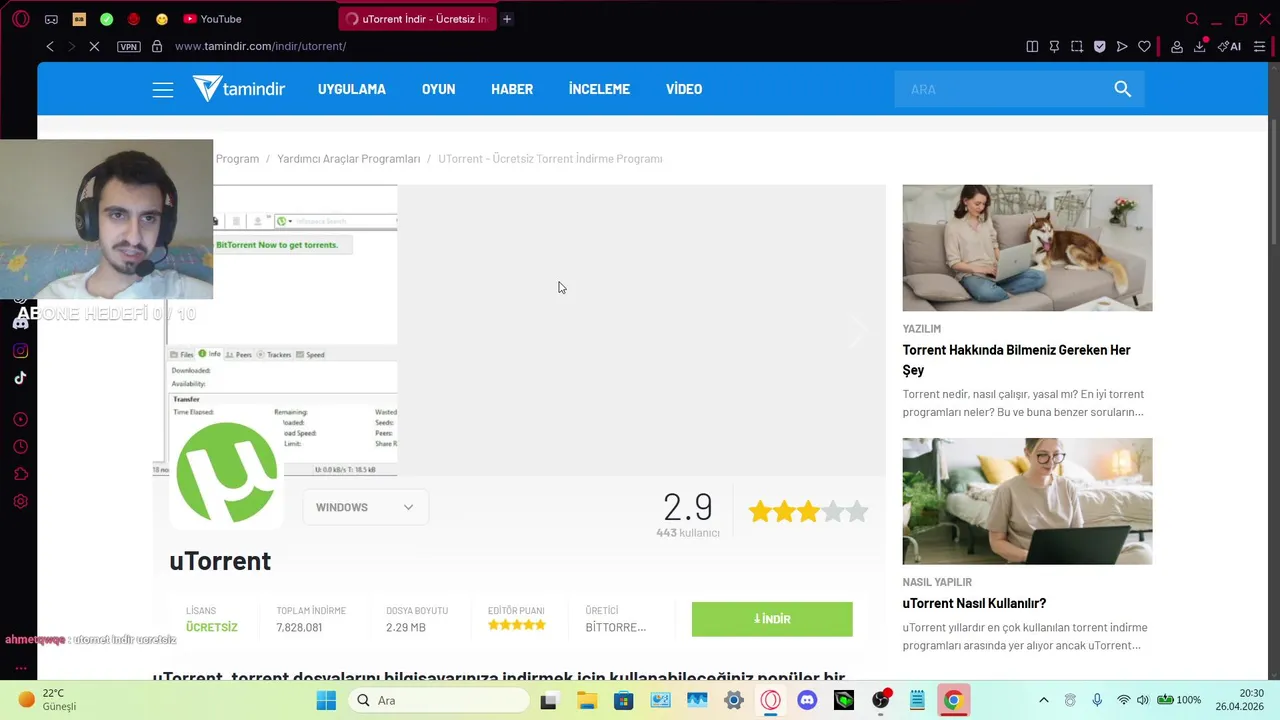Click the green İNDİR download button

coord(772,619)
